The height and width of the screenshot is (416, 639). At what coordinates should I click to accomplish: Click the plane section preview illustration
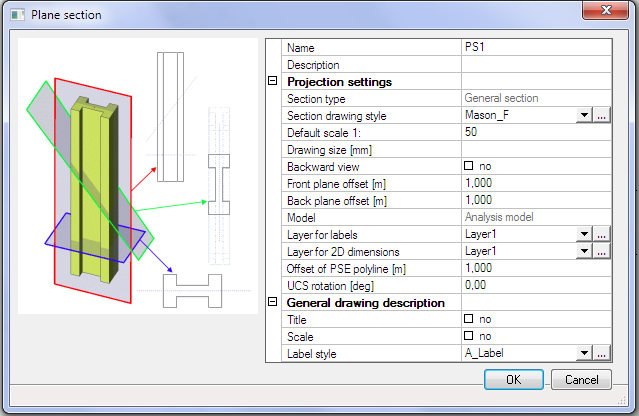pos(136,177)
